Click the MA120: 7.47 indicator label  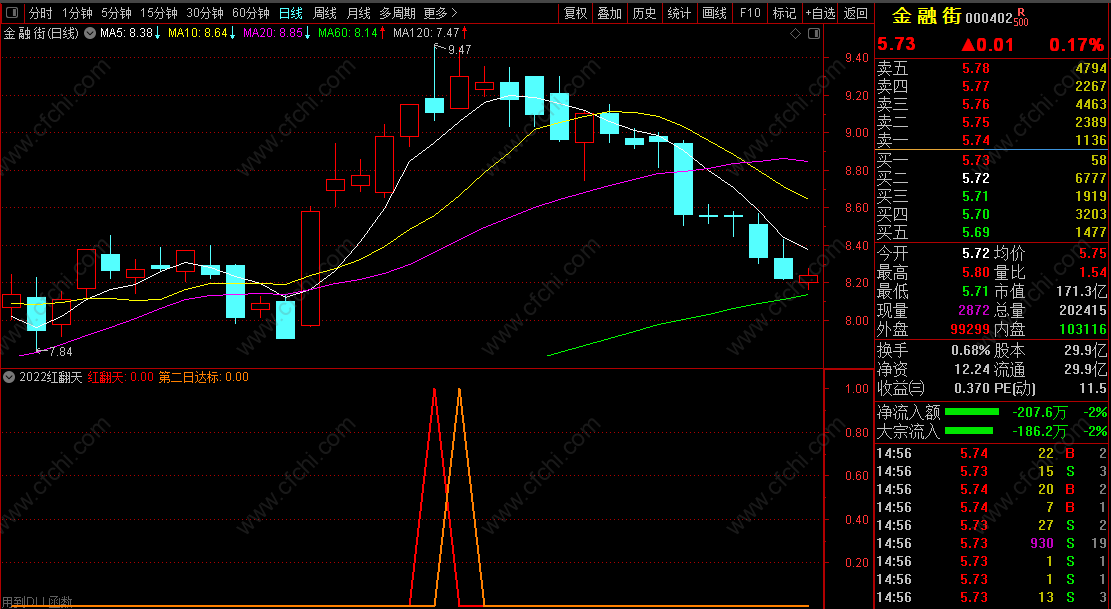click(x=430, y=33)
